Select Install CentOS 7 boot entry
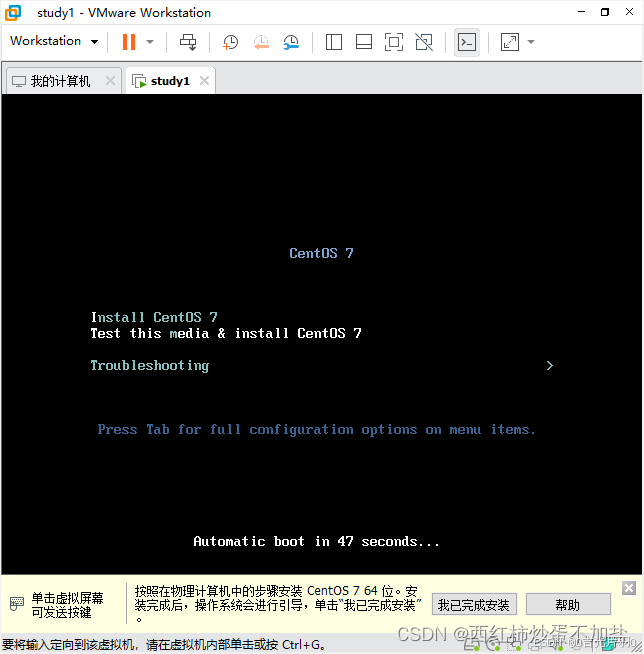This screenshot has height=654, width=644. pyautogui.click(x=154, y=317)
